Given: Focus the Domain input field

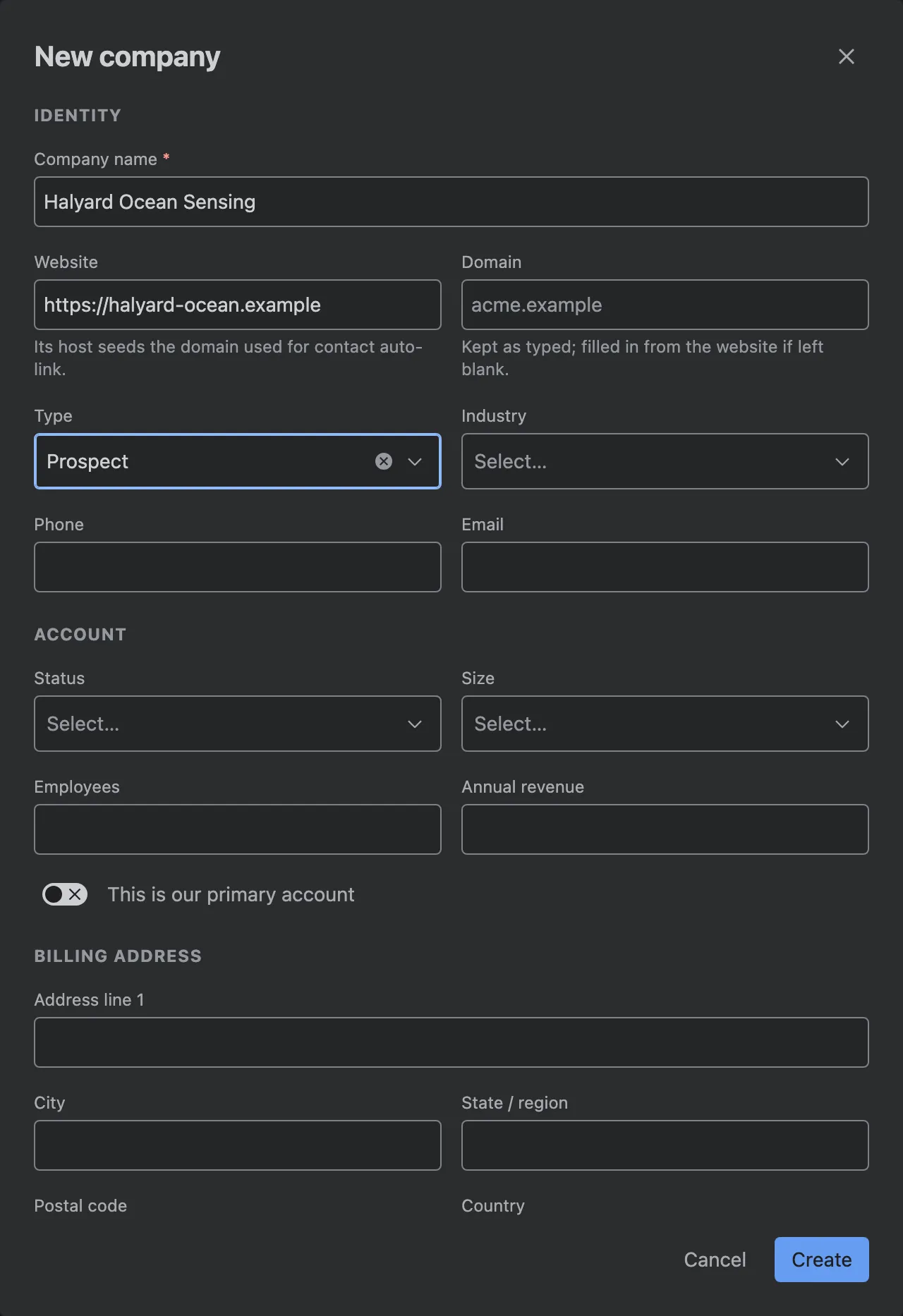Looking at the screenshot, I should pos(665,305).
